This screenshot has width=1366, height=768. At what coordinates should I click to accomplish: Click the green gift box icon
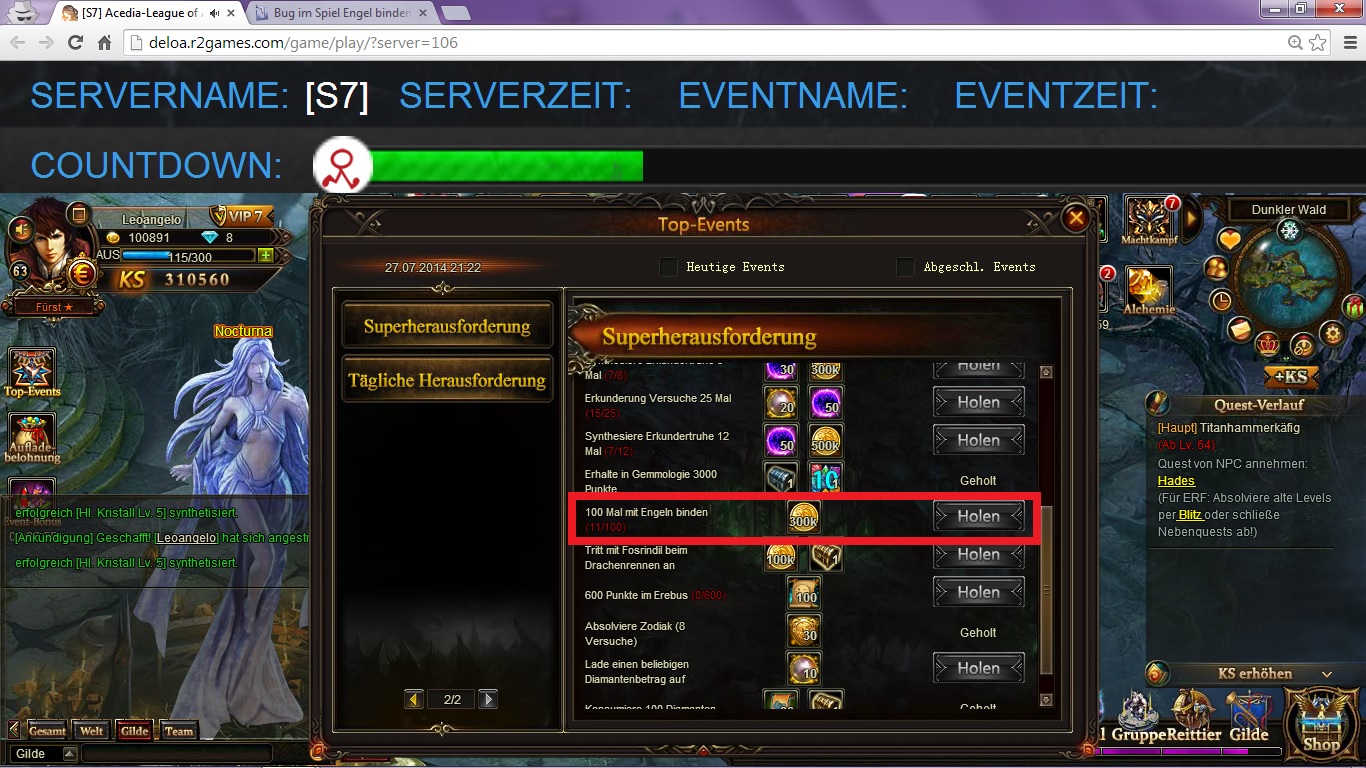pos(1355,306)
